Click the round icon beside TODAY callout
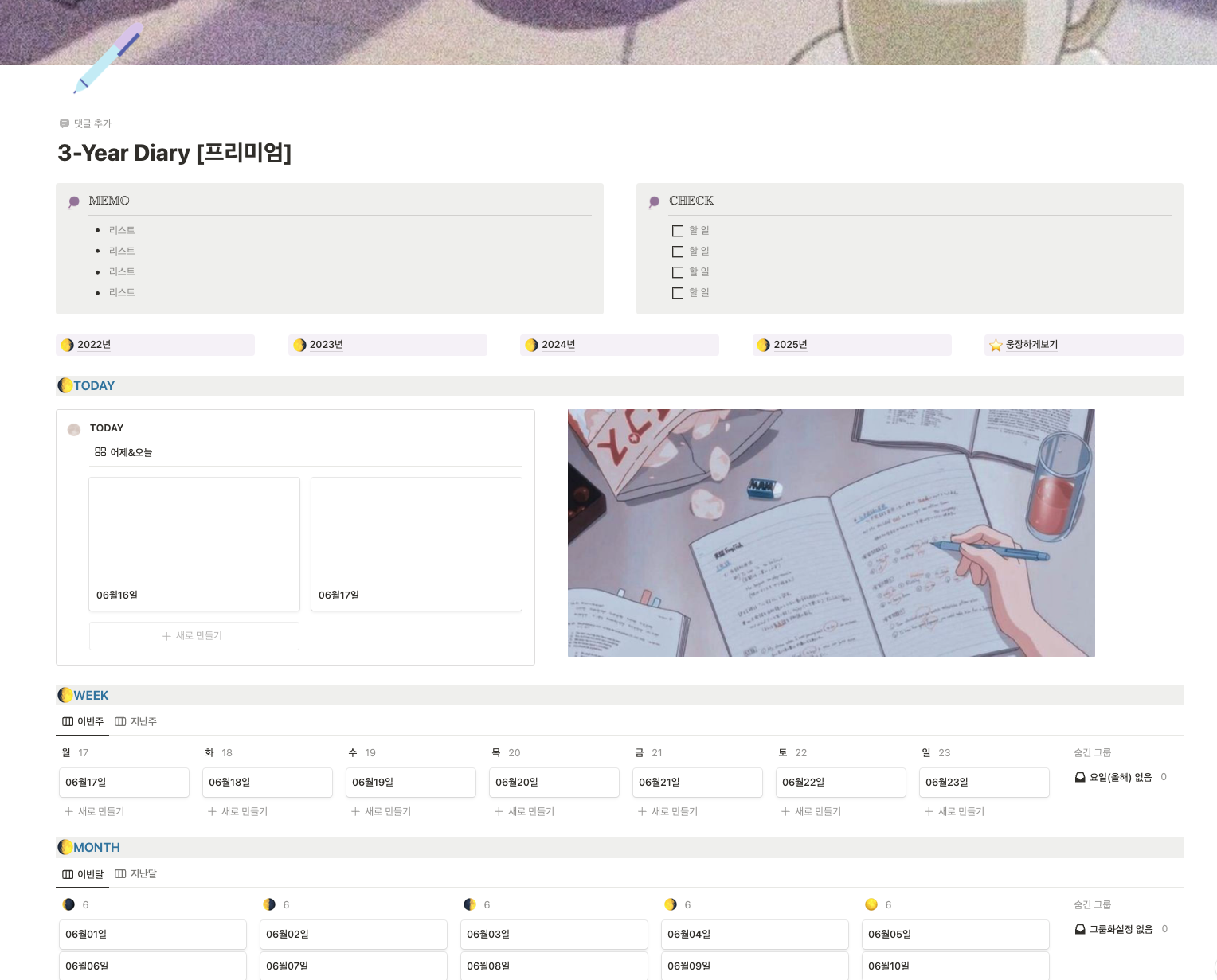The image size is (1217, 980). 74,430
